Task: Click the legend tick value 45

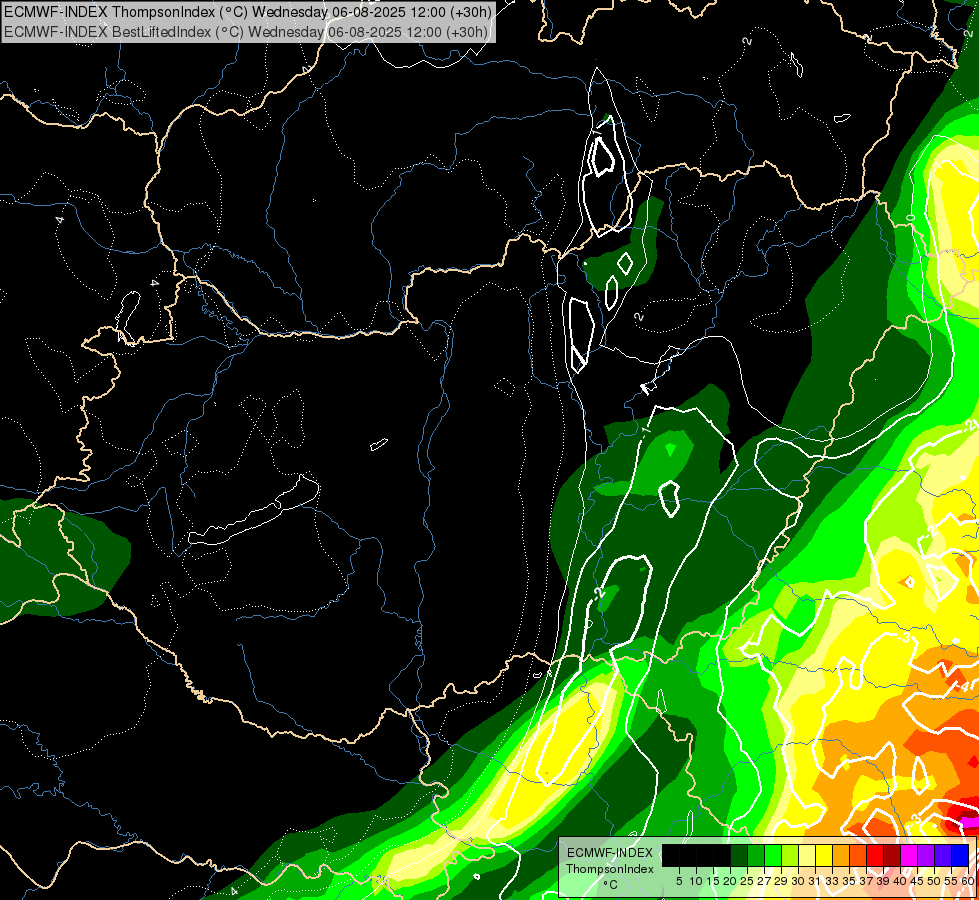Action: [918, 881]
